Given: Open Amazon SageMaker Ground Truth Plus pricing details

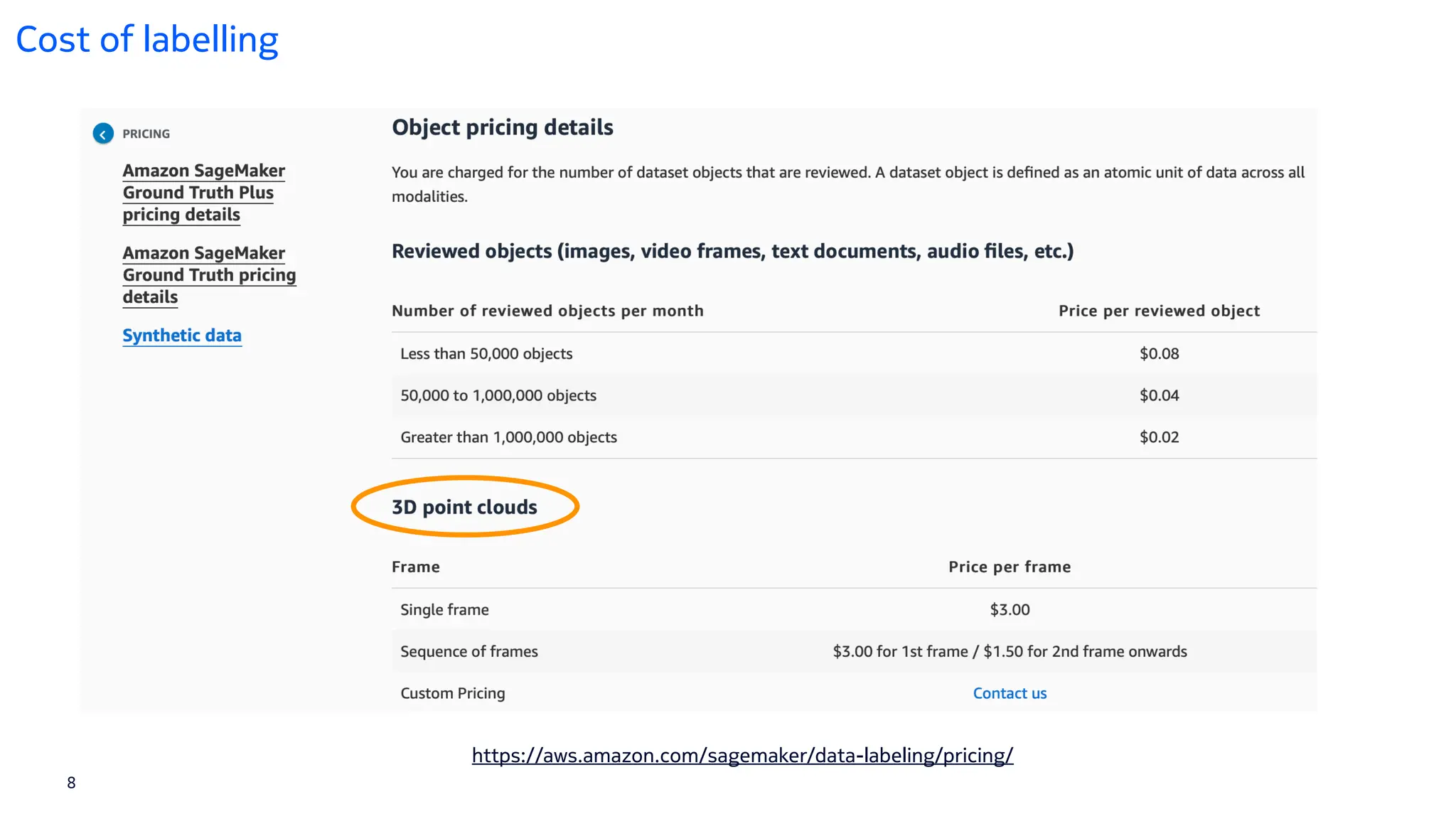Looking at the screenshot, I should tap(203, 193).
